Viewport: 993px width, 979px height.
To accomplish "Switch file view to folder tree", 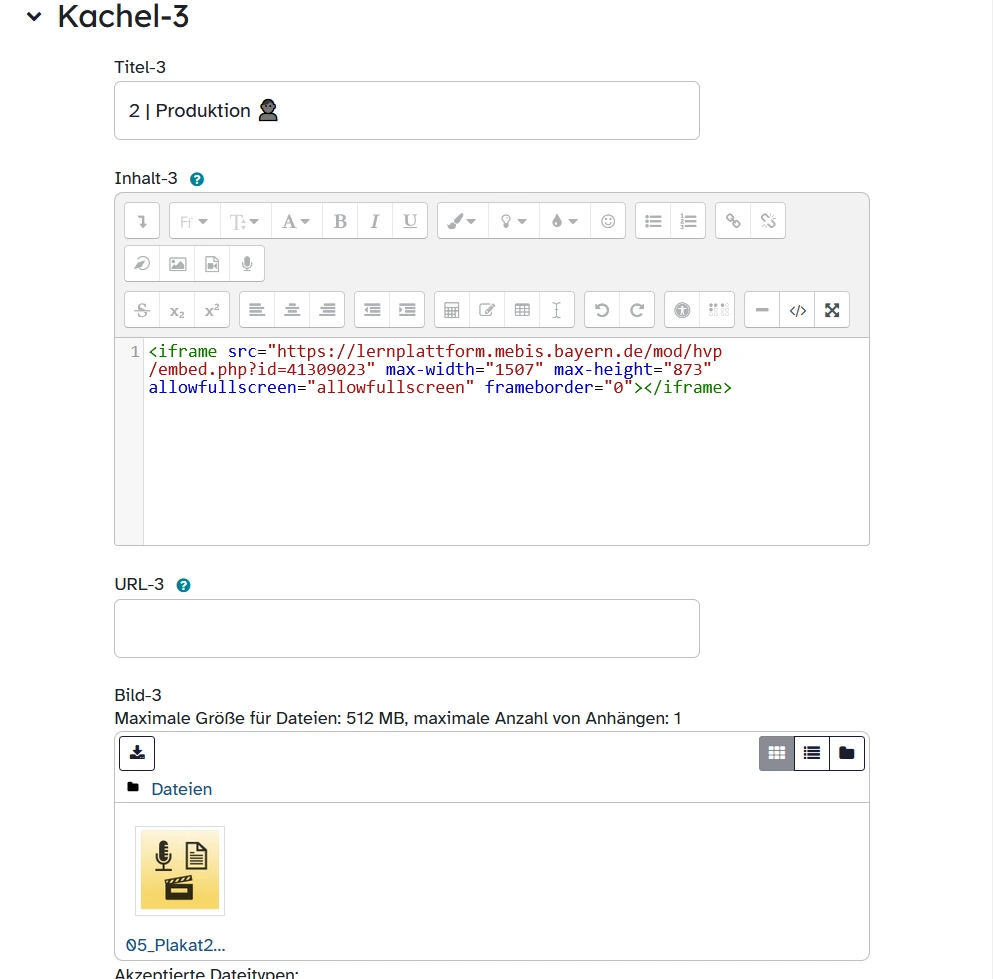I will tap(847, 753).
